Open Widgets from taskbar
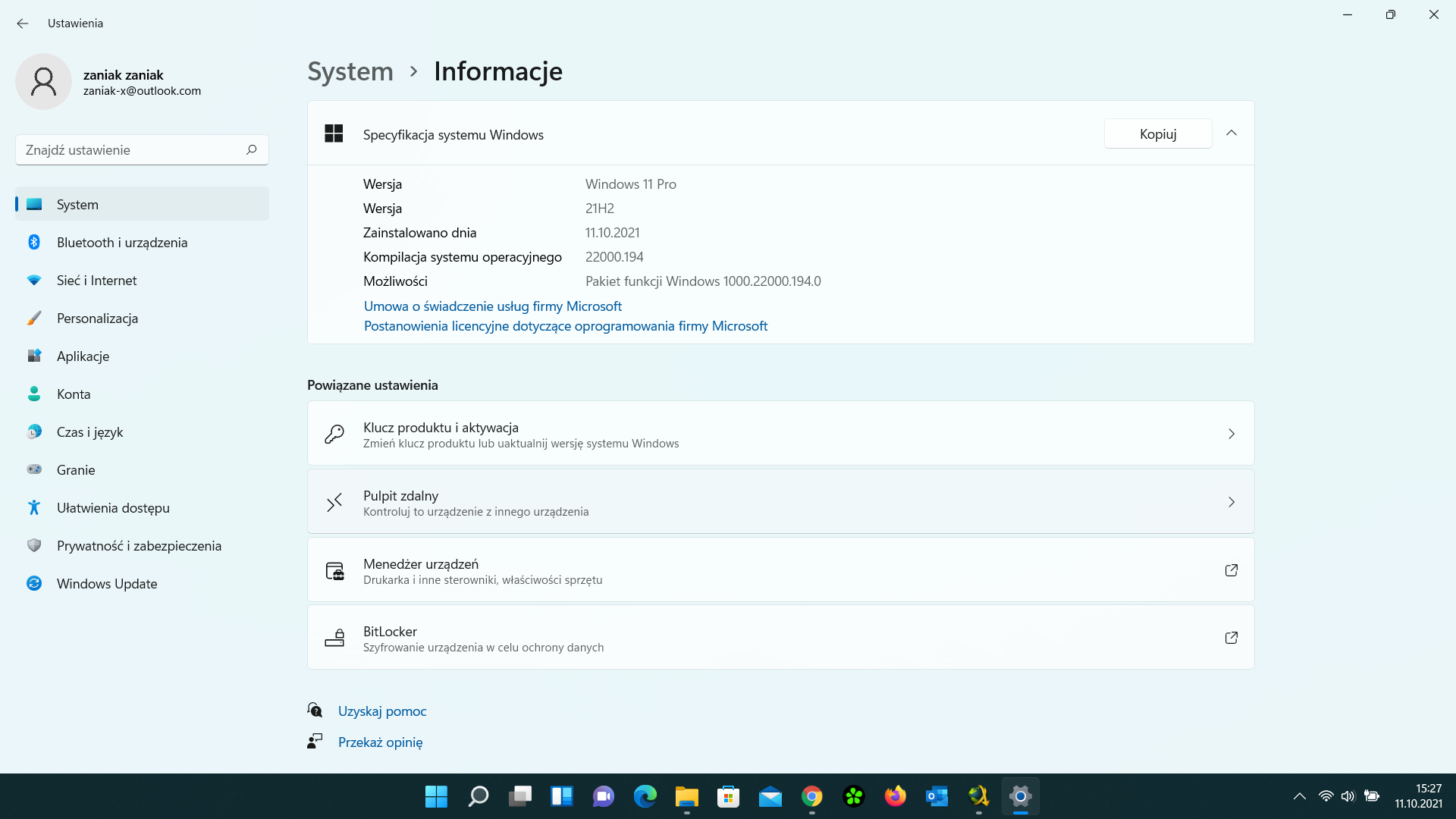This screenshot has width=1456, height=819. coord(561,796)
